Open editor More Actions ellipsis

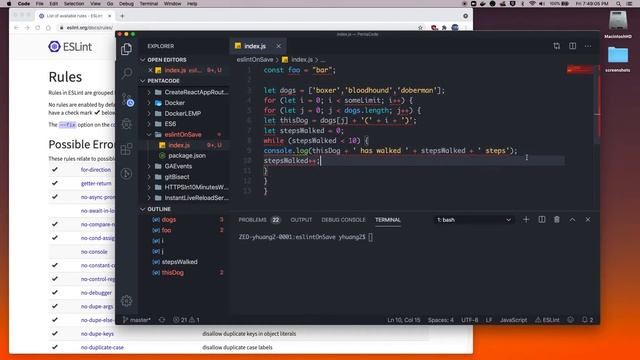coord(588,46)
